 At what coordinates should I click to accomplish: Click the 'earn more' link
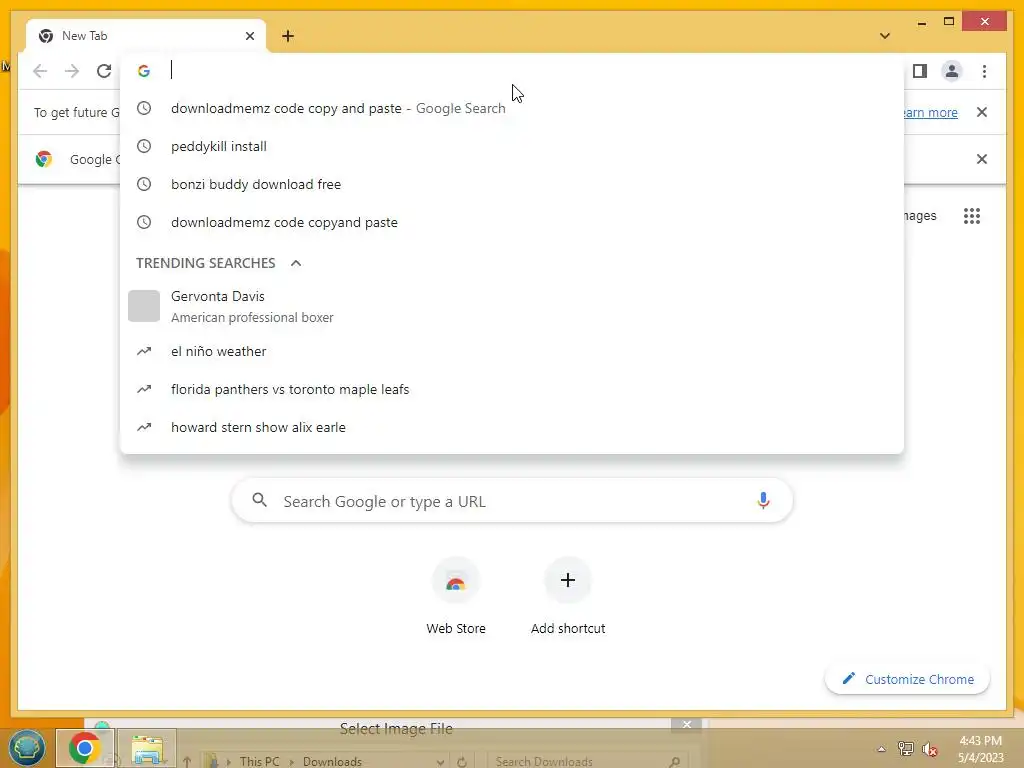pos(931,112)
